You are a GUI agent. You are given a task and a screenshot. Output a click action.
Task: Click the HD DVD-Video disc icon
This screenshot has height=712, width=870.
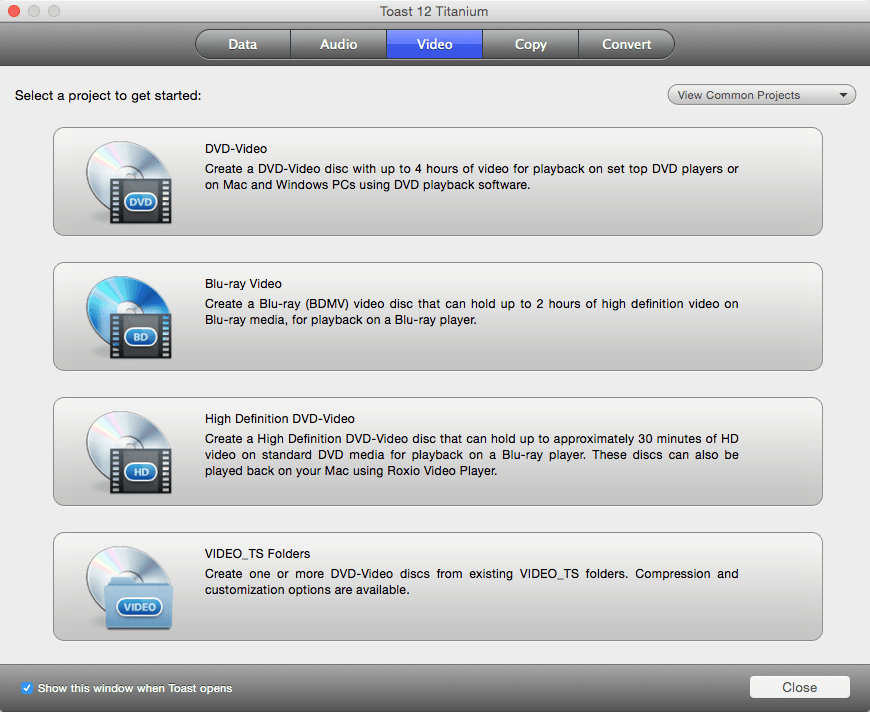[129, 452]
